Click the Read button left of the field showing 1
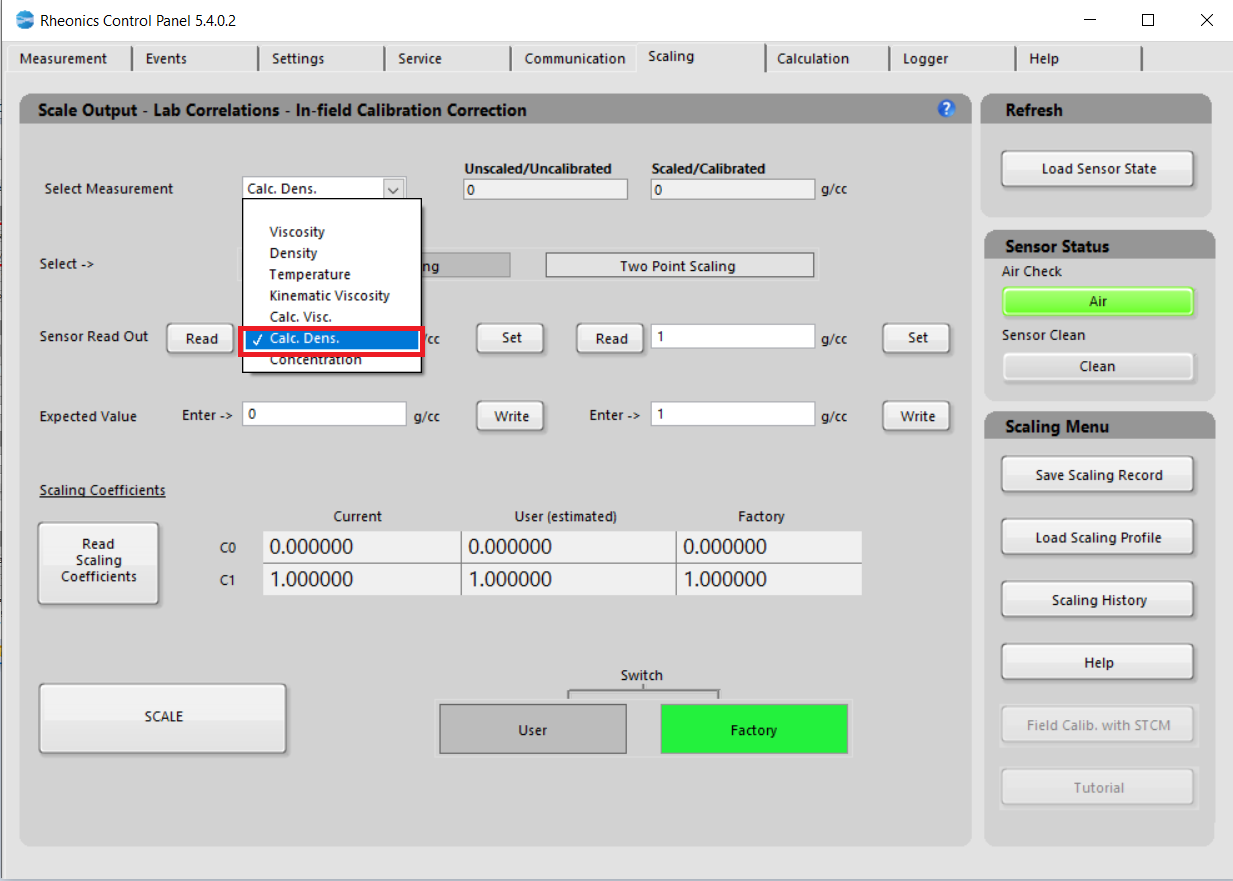Screen dimensions: 1233x881 click(611, 339)
